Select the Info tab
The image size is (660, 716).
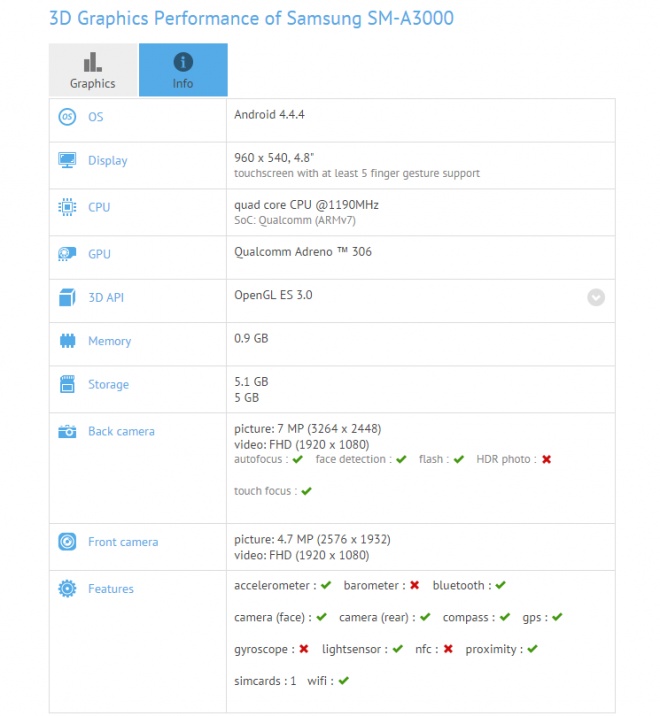click(183, 70)
